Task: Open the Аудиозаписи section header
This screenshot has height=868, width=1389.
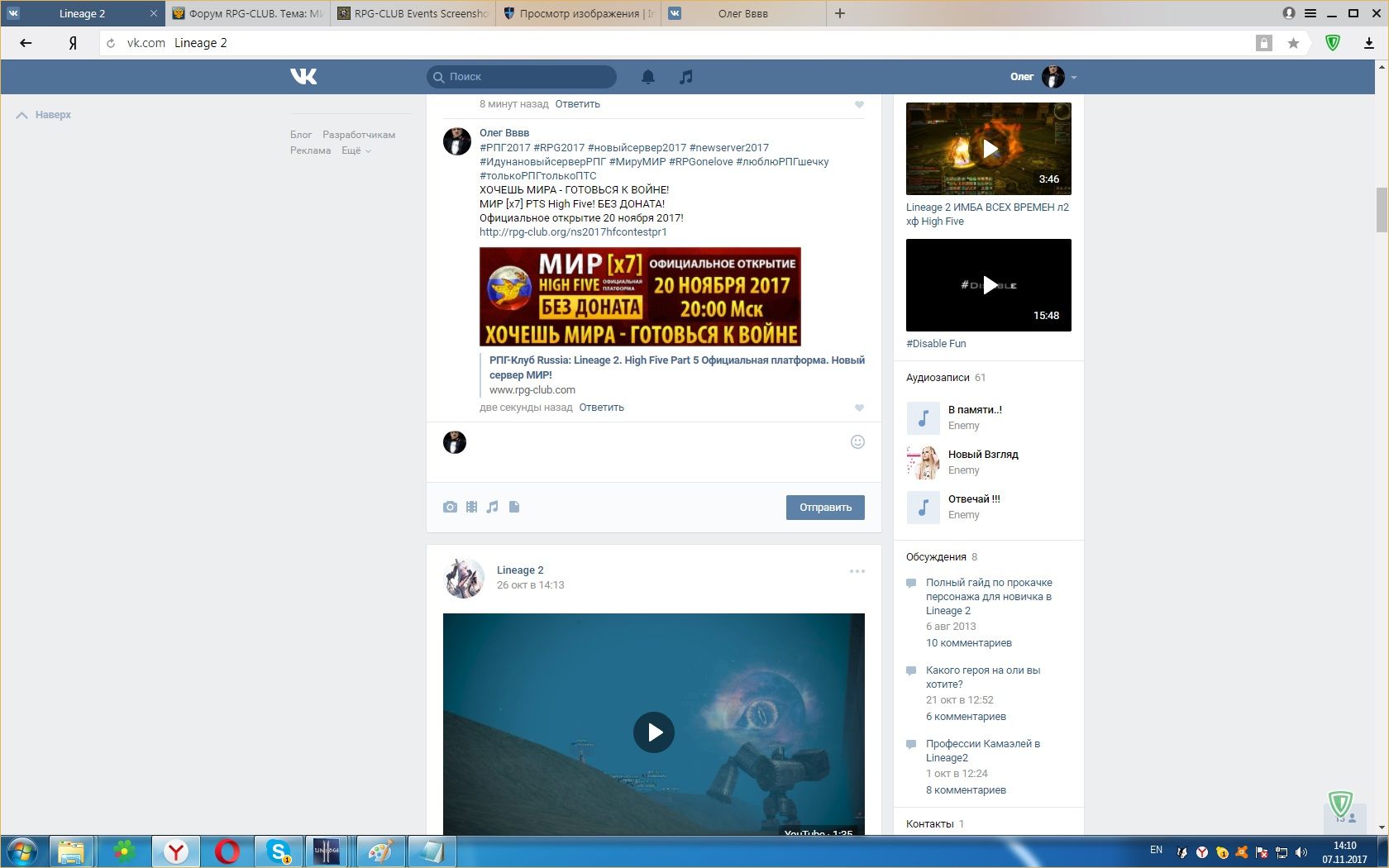Action: click(938, 378)
